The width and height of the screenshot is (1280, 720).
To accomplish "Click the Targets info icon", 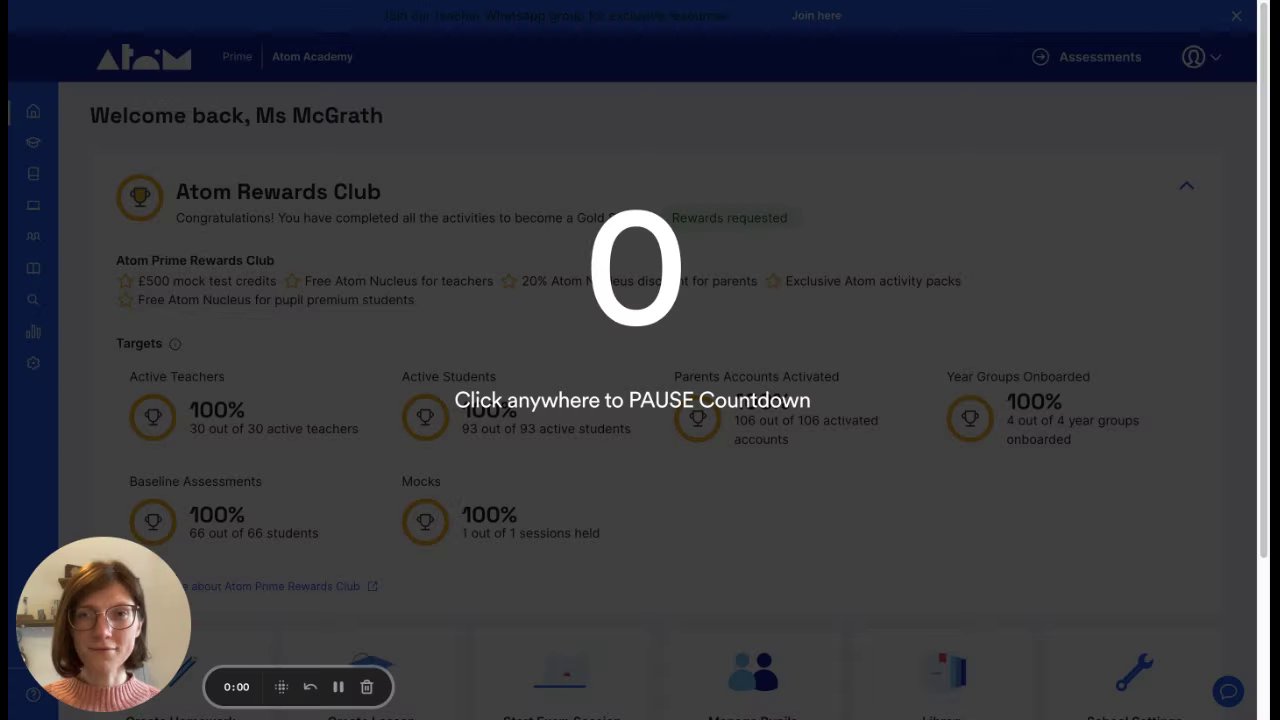I will click(x=175, y=344).
